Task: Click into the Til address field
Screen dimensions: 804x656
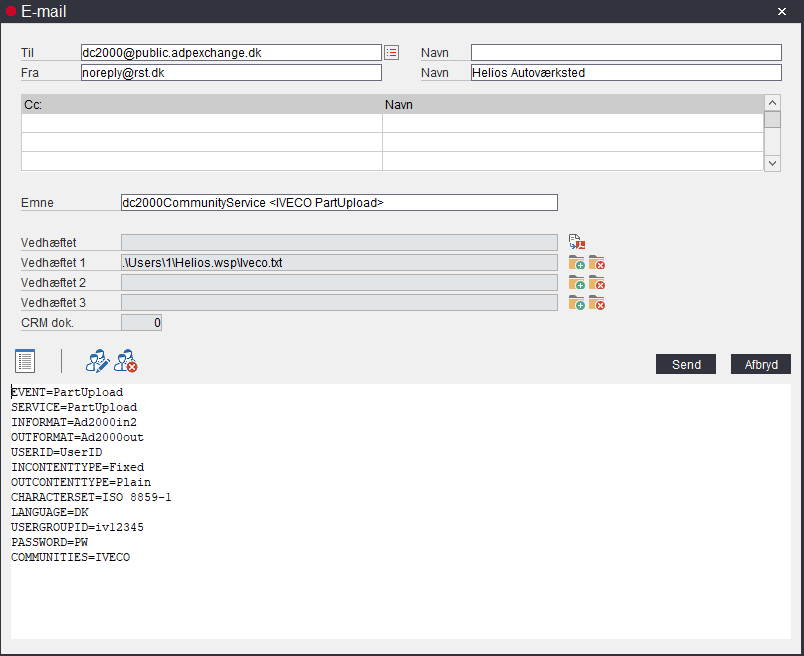Action: coord(231,52)
